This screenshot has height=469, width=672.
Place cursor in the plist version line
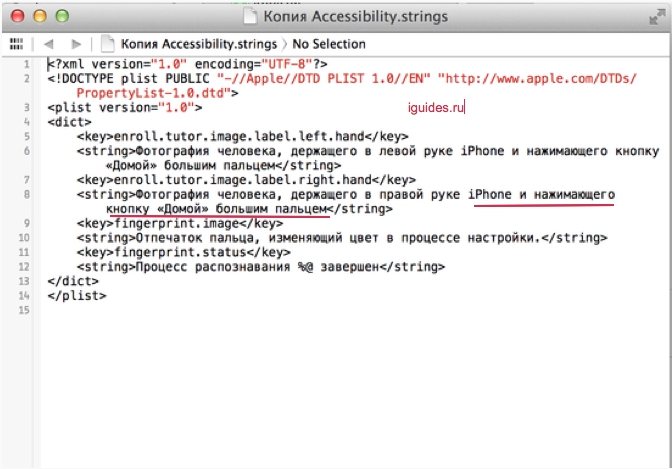click(x=125, y=107)
